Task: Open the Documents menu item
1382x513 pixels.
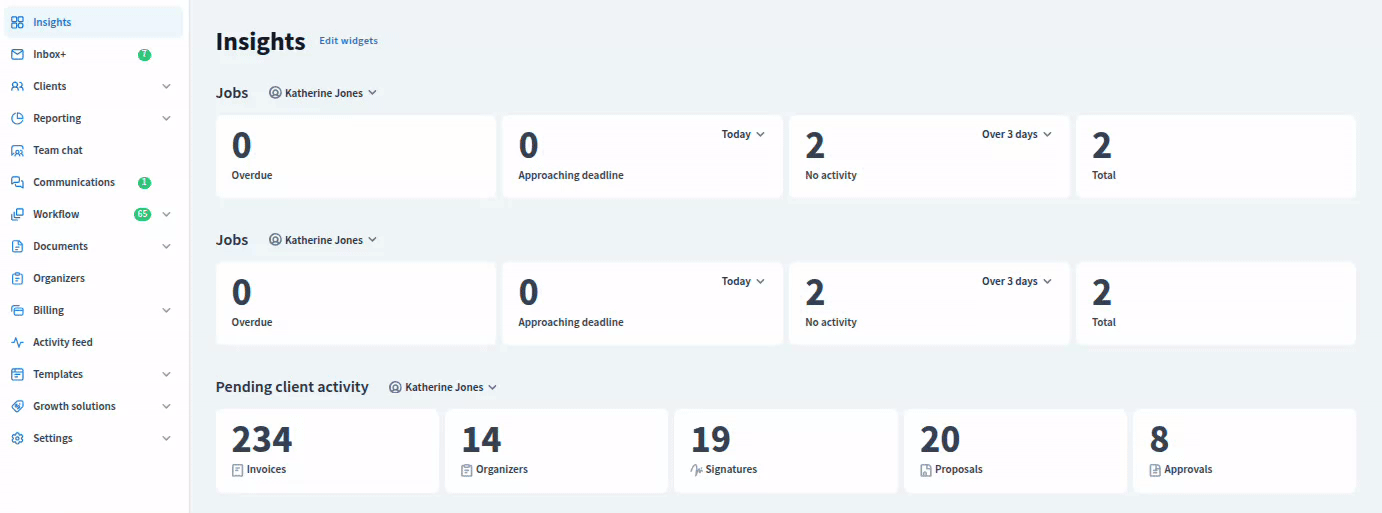Action: [60, 246]
